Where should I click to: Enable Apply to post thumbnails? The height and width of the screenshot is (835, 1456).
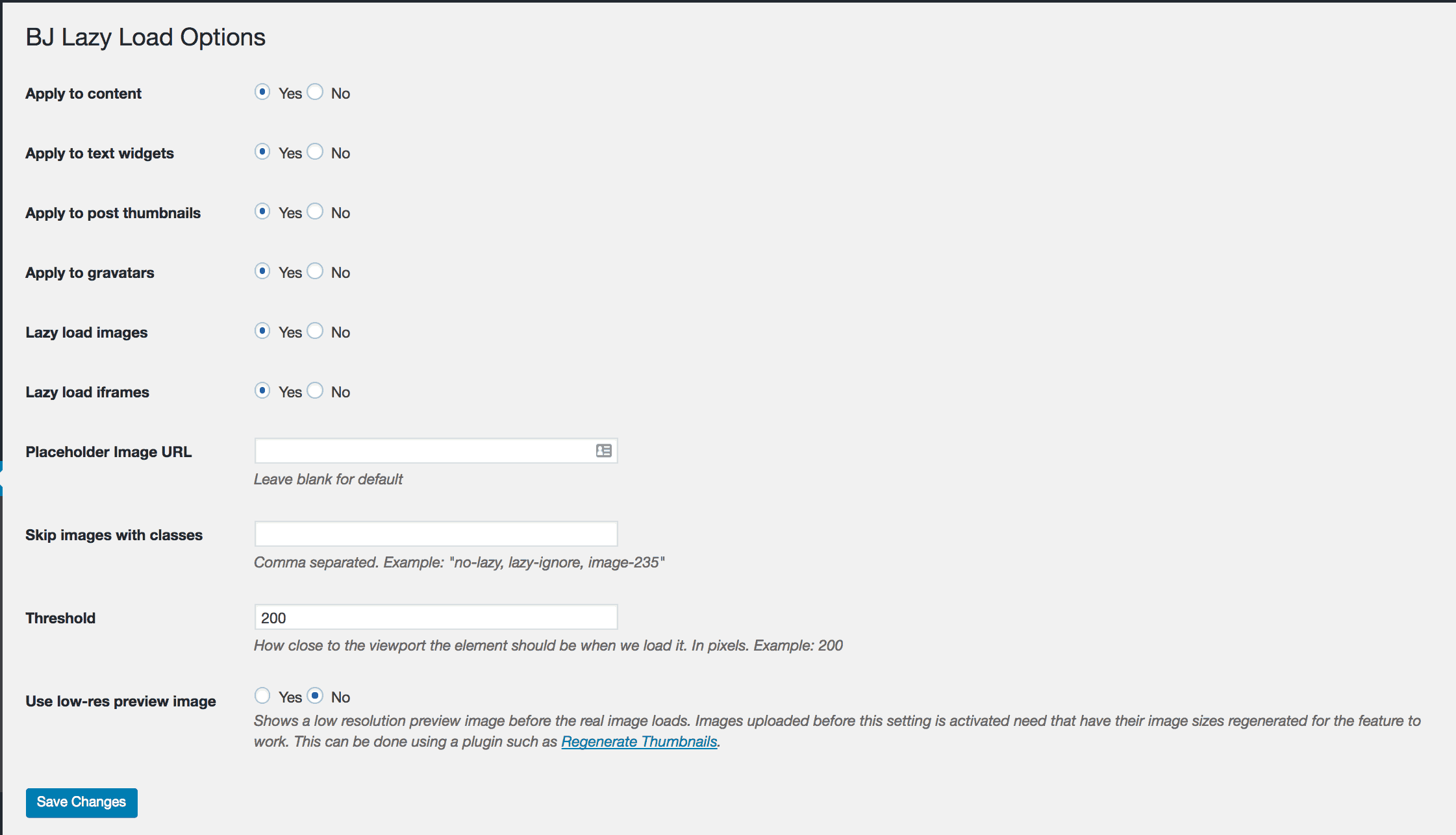(x=262, y=211)
